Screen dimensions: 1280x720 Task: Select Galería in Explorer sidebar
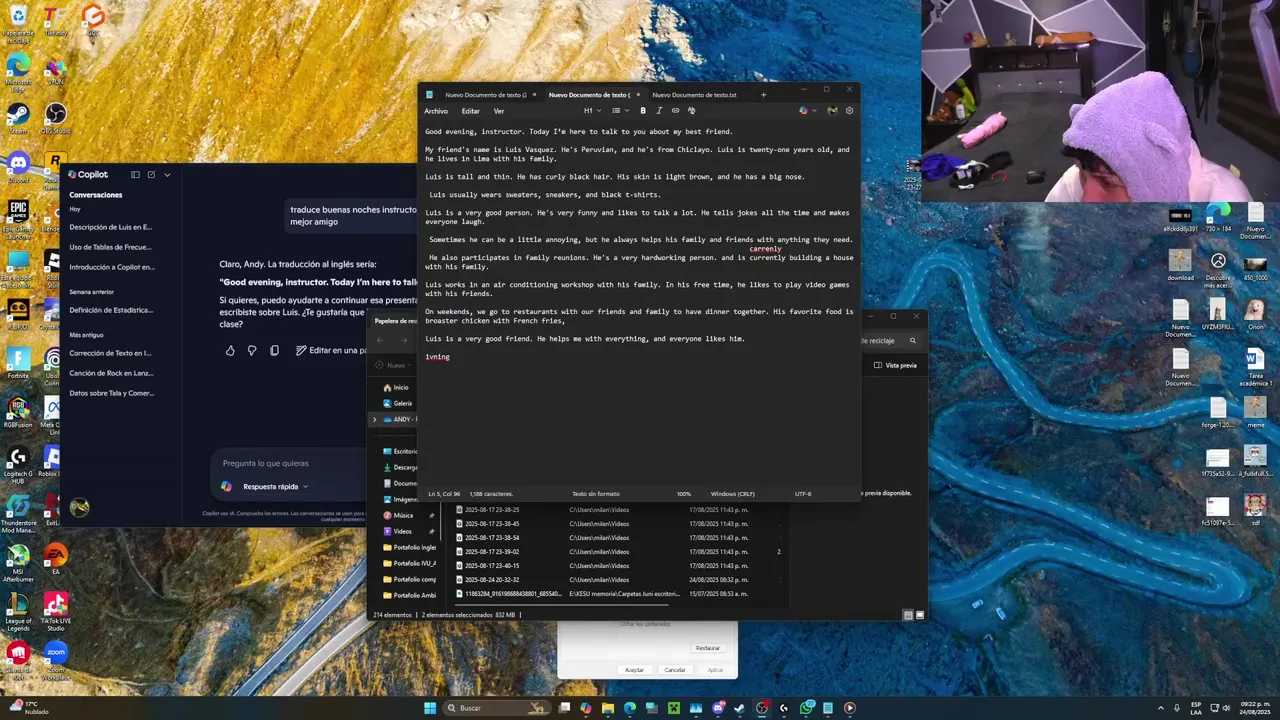(397, 403)
